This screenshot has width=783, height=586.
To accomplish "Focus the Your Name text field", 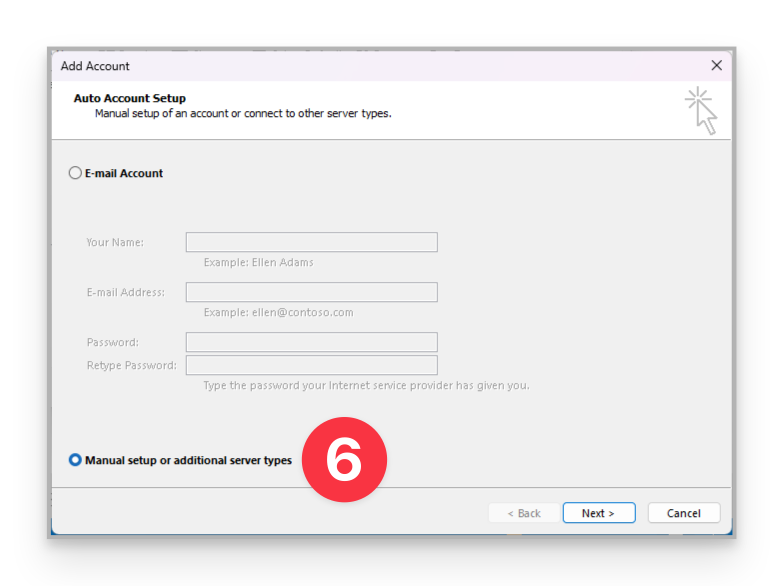I will [x=311, y=242].
